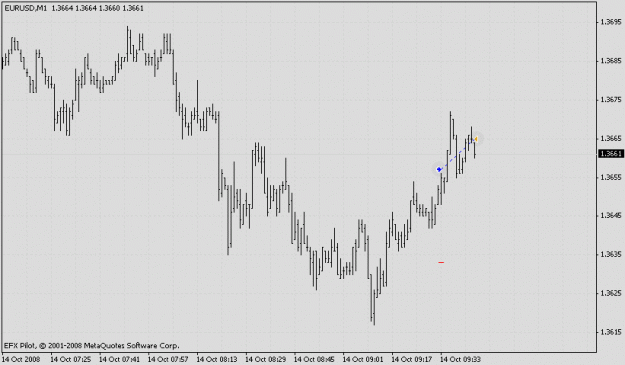Click price axis label 1.3625
Image resolution: width=625 pixels, height=365 pixels.
tap(611, 293)
